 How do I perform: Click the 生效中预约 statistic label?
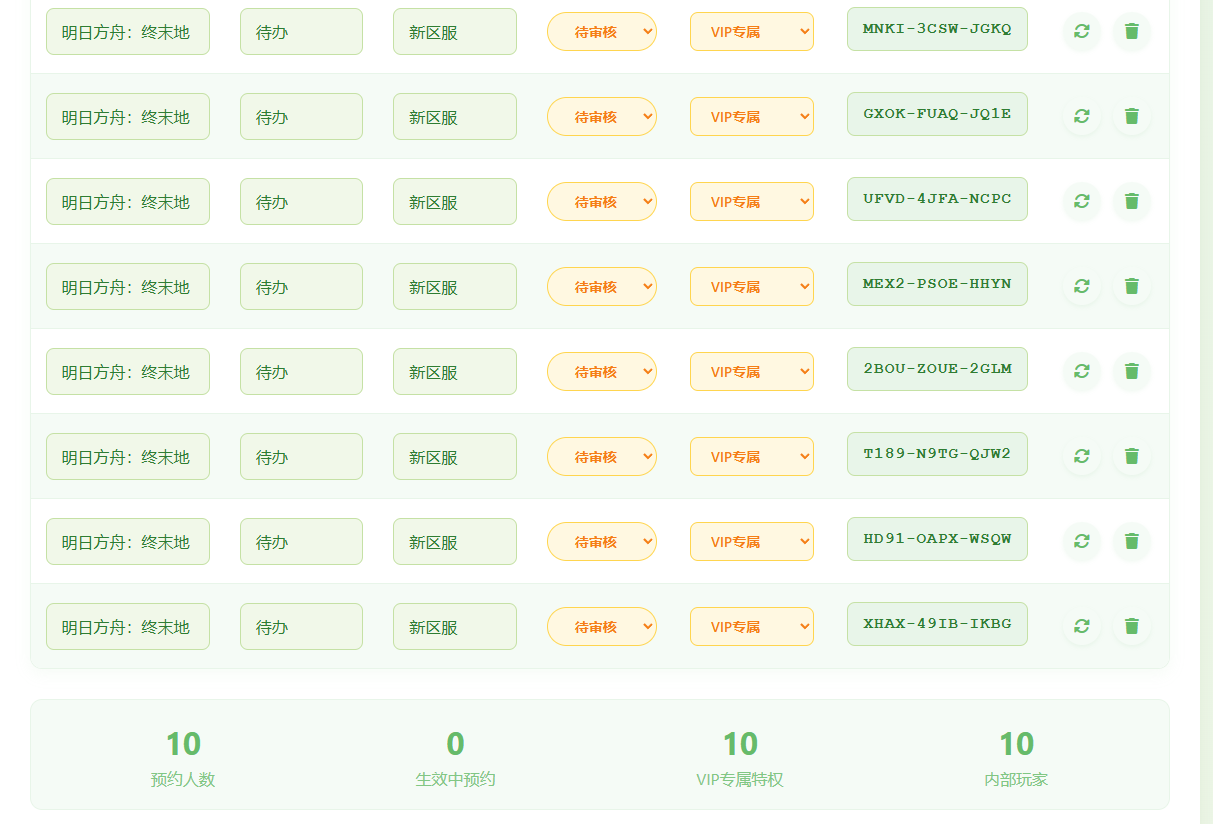pyautogui.click(x=455, y=780)
